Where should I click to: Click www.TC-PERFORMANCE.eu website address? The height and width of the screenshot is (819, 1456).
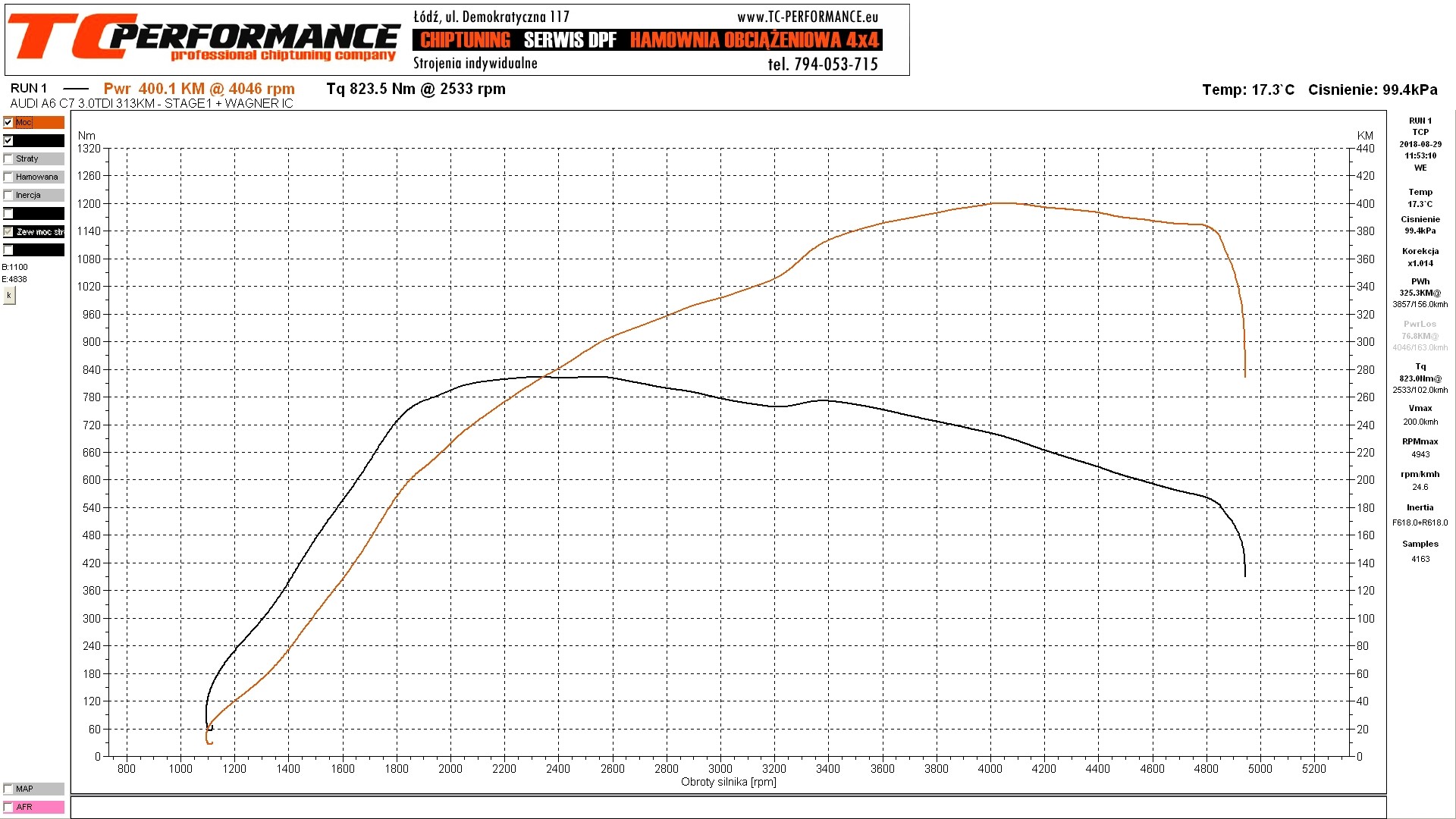click(x=808, y=17)
